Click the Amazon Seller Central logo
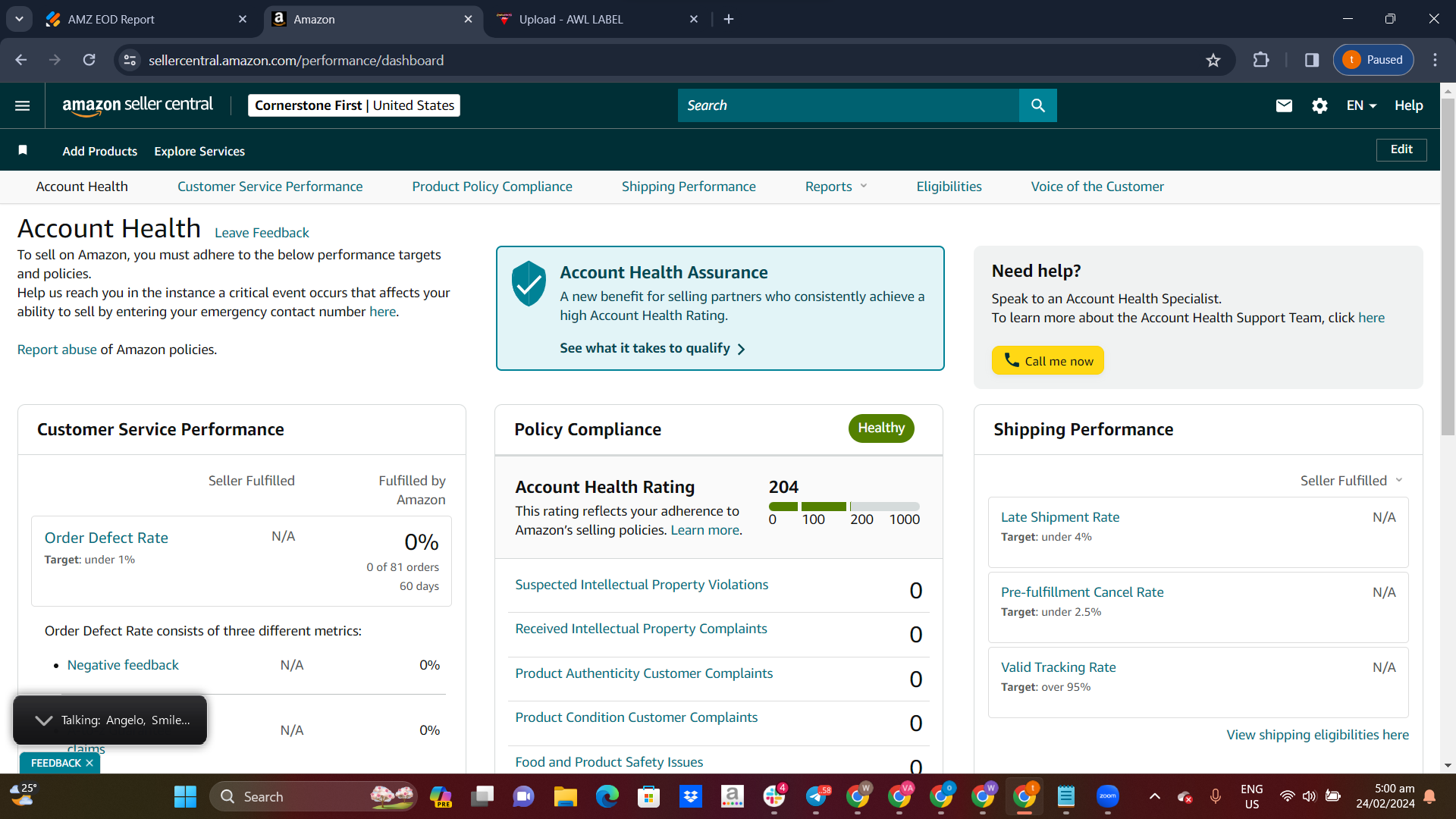Screen dimensions: 1456x819 (x=137, y=105)
